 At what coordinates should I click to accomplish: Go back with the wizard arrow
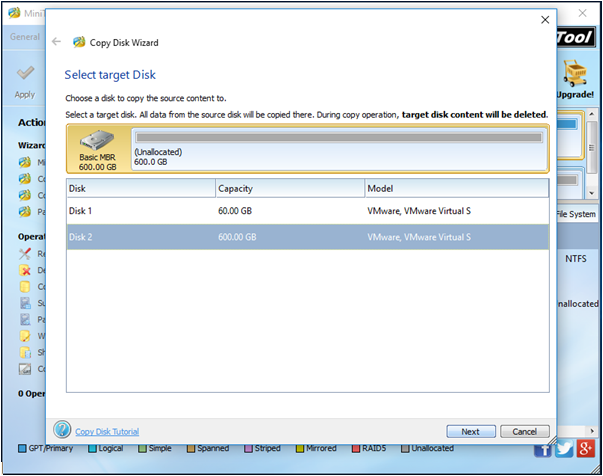57,42
